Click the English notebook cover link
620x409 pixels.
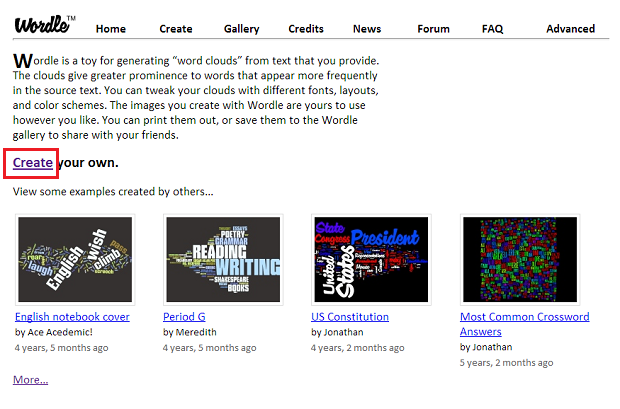coord(72,317)
